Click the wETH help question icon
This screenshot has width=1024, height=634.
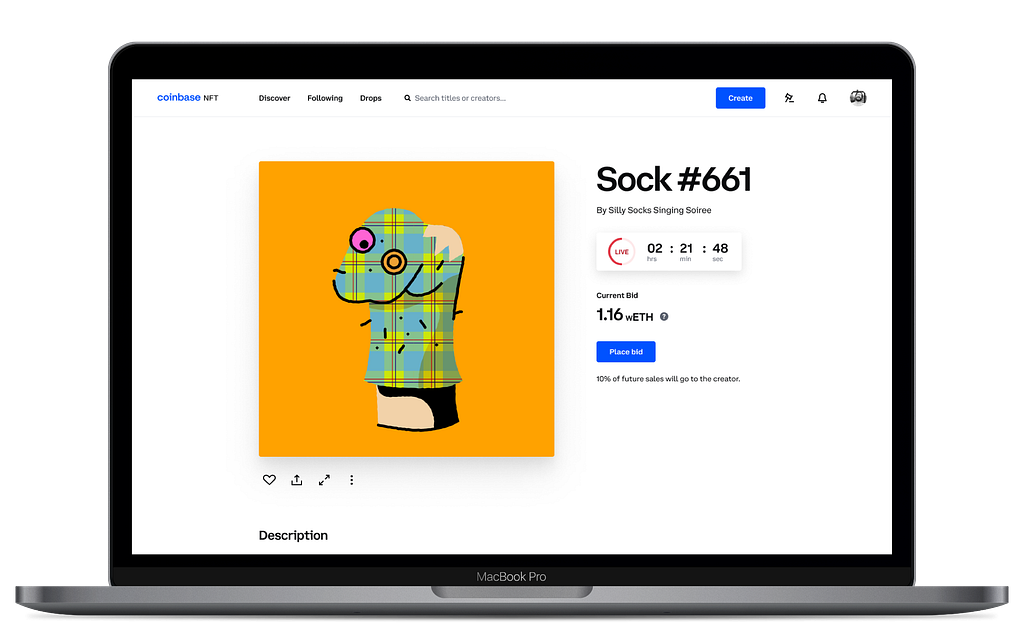[x=664, y=317]
